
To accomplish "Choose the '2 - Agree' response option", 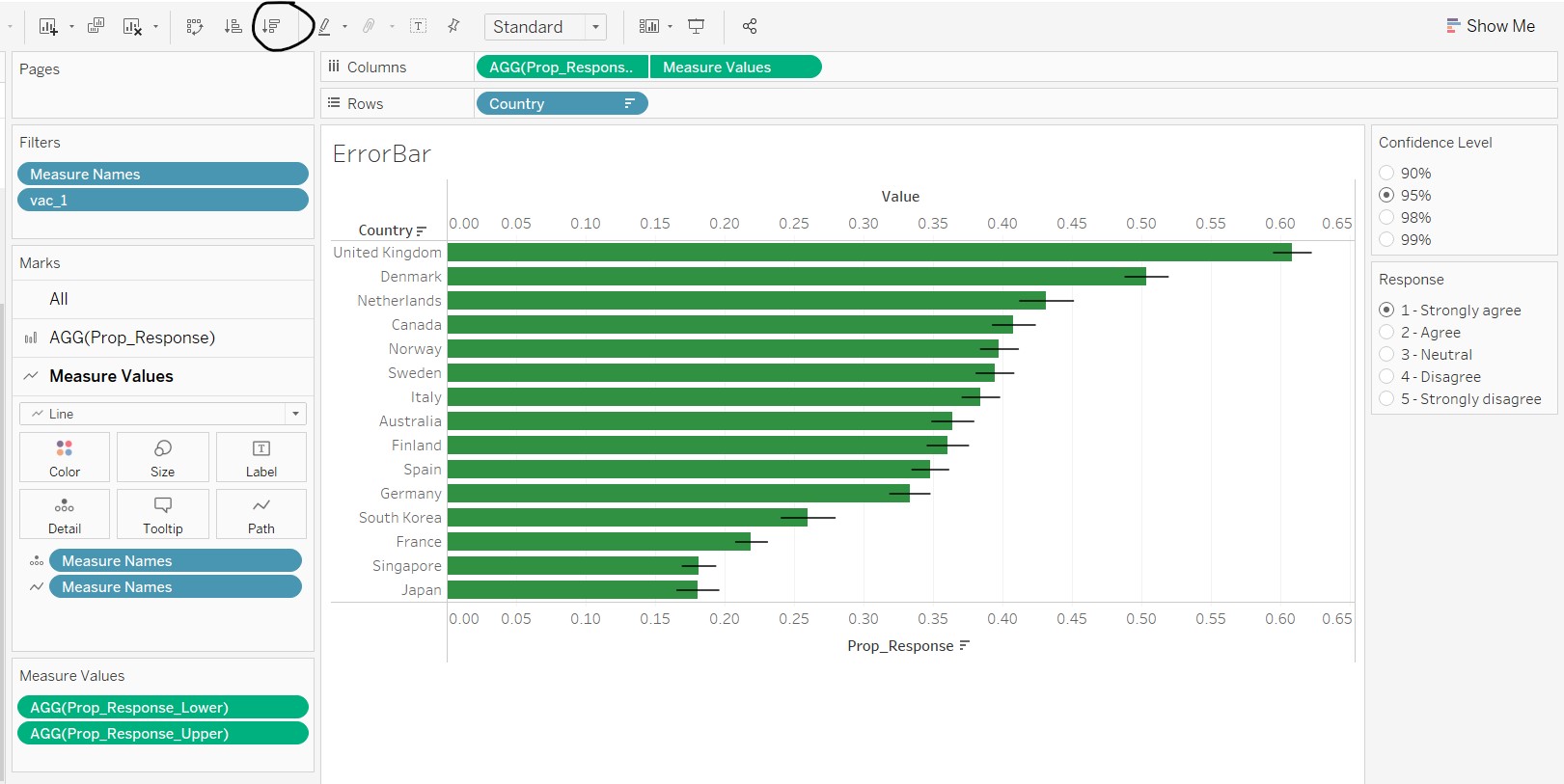I will click(1386, 333).
